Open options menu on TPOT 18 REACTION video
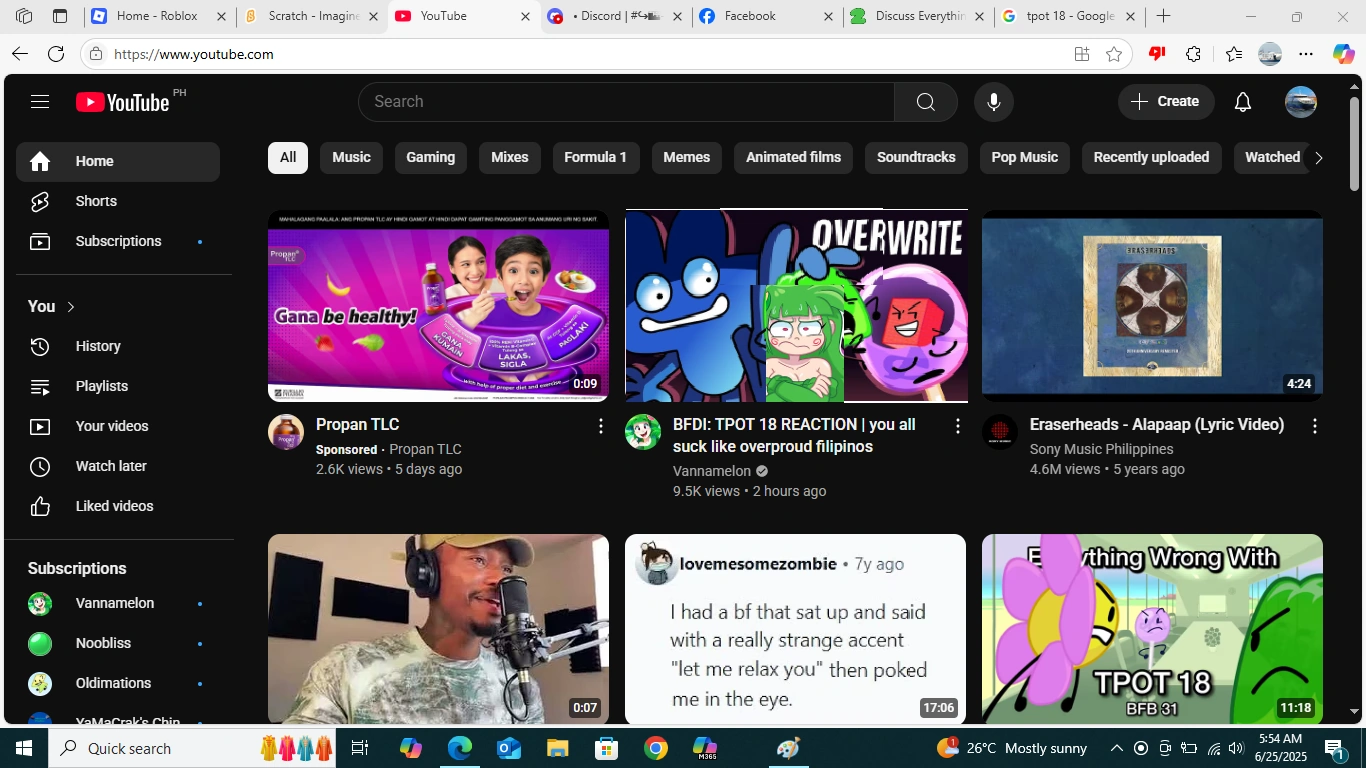The image size is (1366, 768). (957, 425)
